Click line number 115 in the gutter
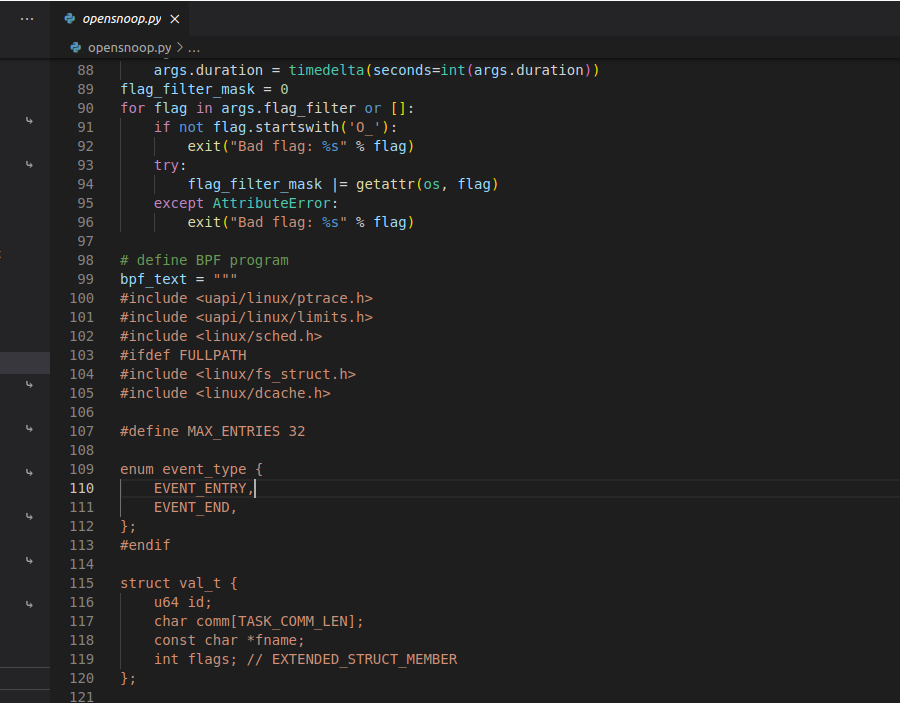The height and width of the screenshot is (703, 900). pyautogui.click(x=82, y=584)
